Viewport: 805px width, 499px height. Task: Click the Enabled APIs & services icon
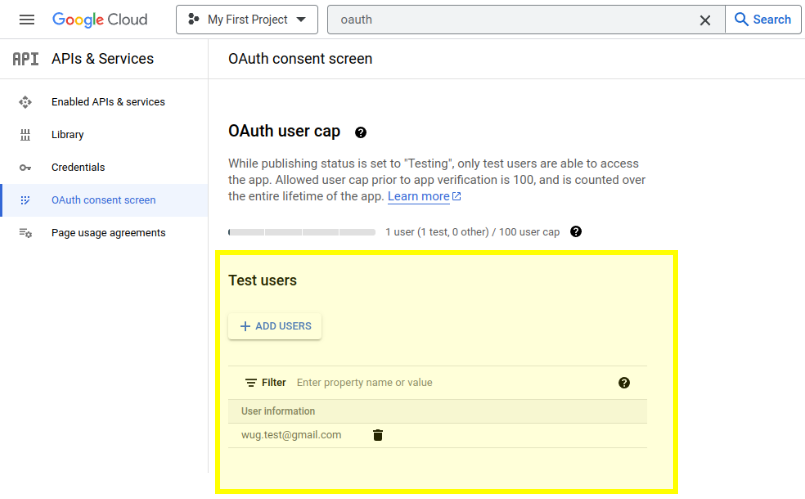click(25, 102)
